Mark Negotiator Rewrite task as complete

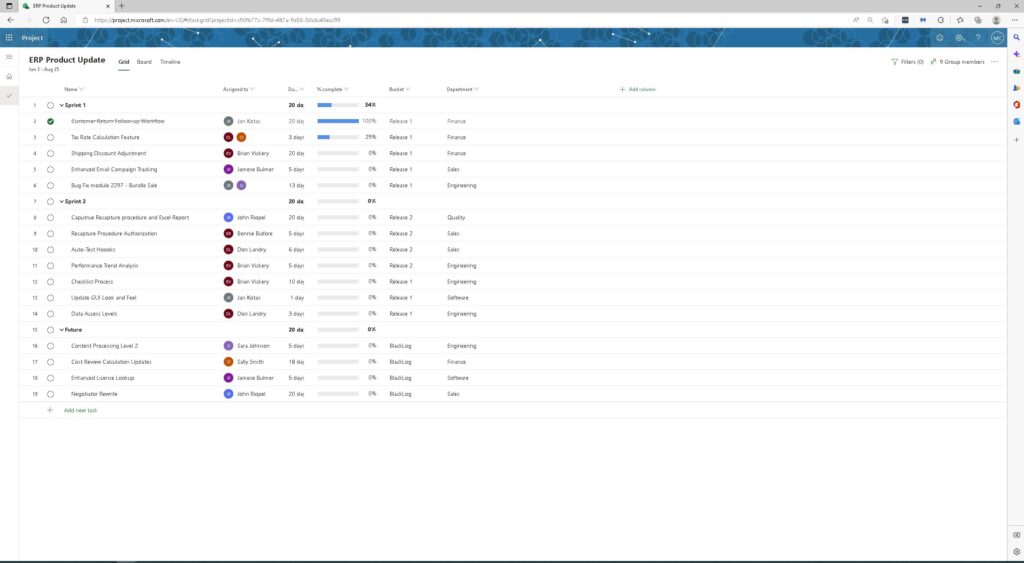pyautogui.click(x=50, y=394)
